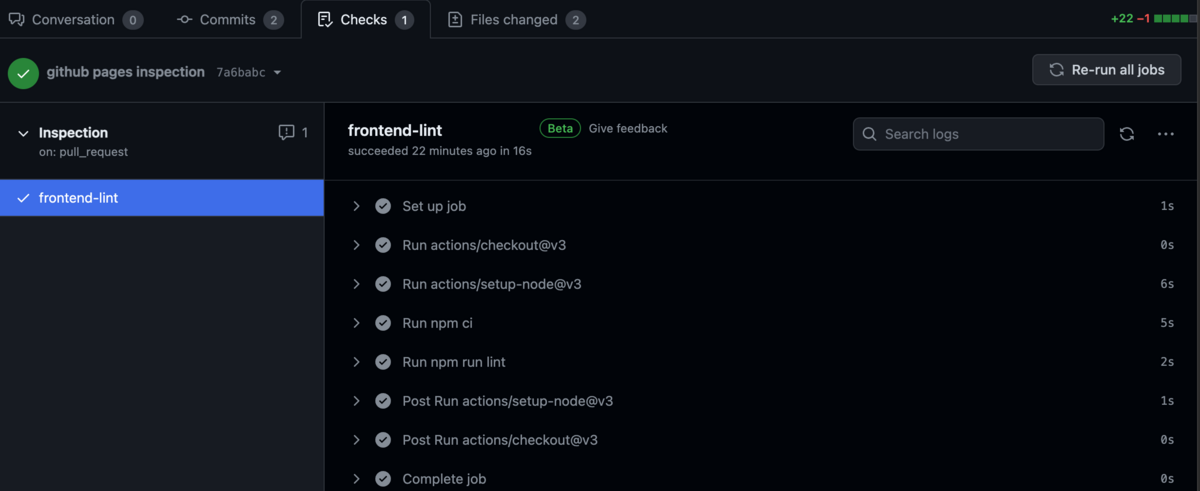This screenshot has height=491, width=1200.
Task: Collapse the Inspection workflow group
Action: pos(23,133)
